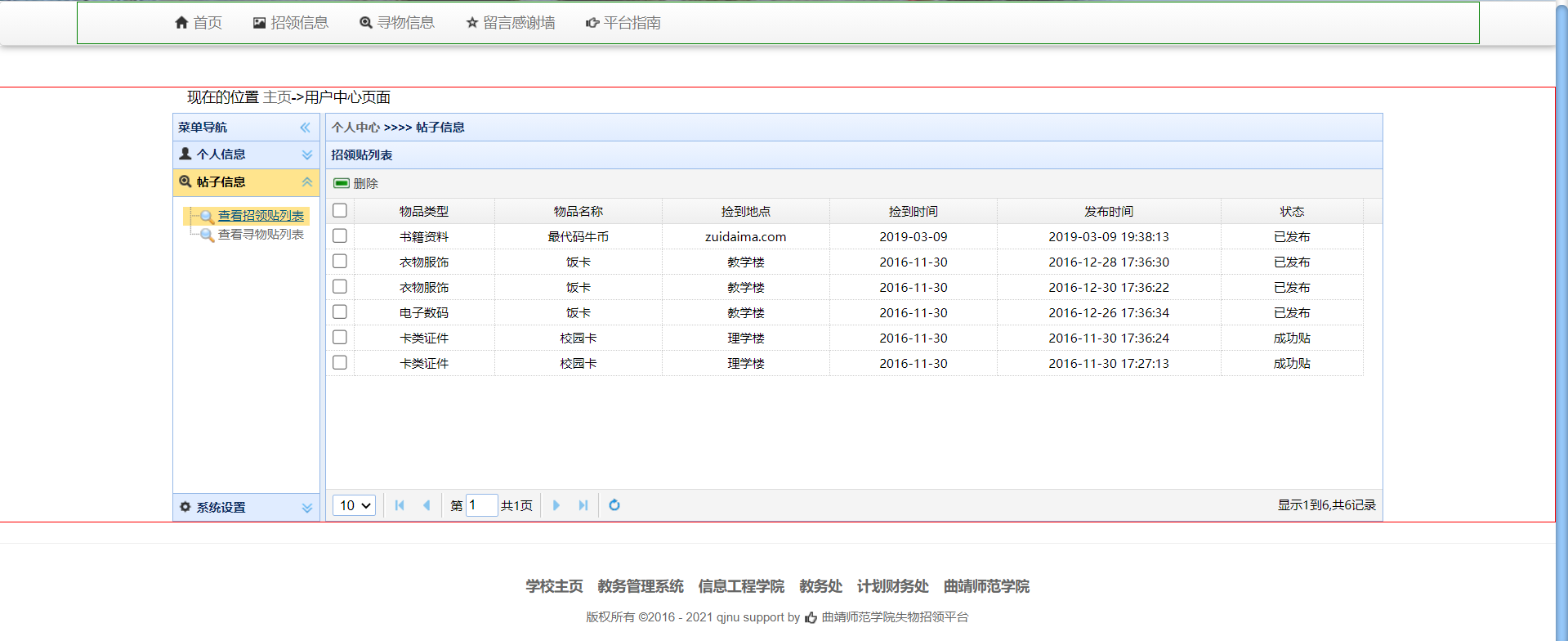Collapse the 菜单导航 panel with double arrow

click(305, 128)
